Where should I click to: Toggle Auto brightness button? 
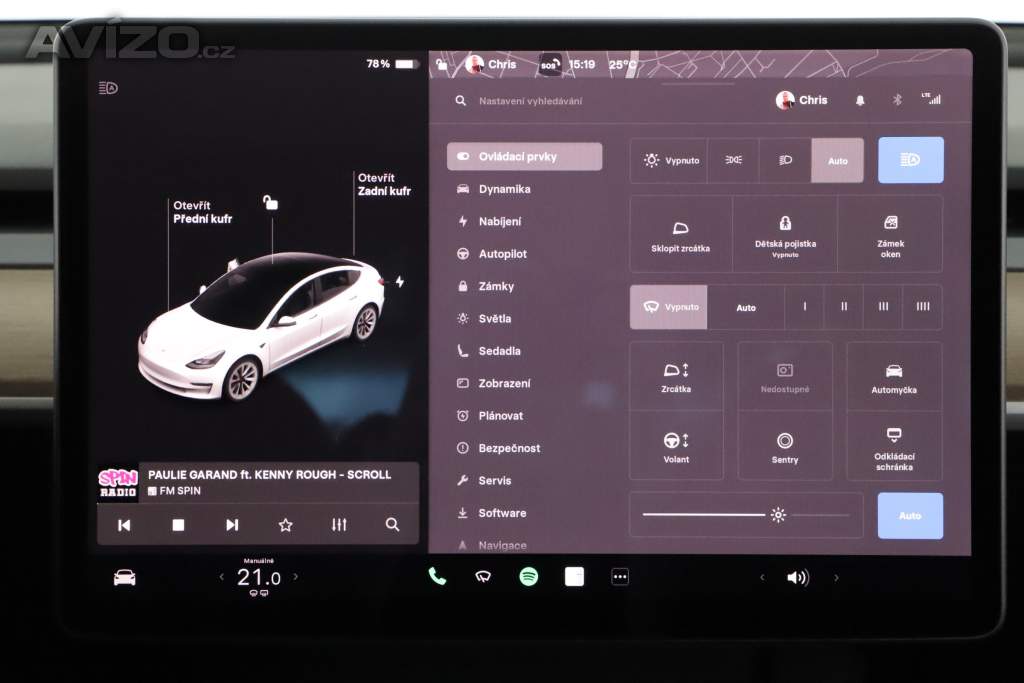coord(910,516)
